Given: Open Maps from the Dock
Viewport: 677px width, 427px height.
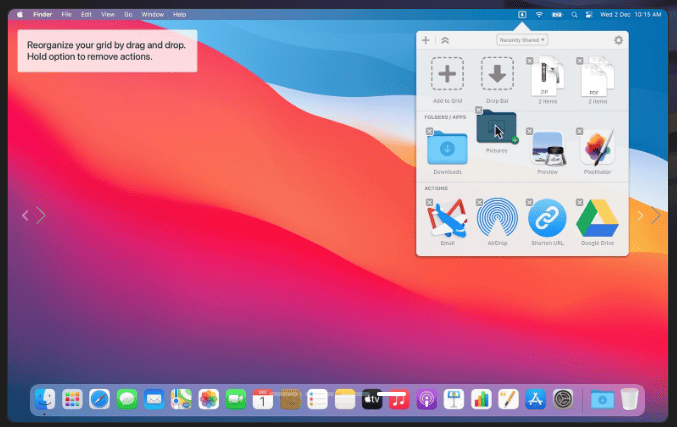Looking at the screenshot, I should coord(181,399).
